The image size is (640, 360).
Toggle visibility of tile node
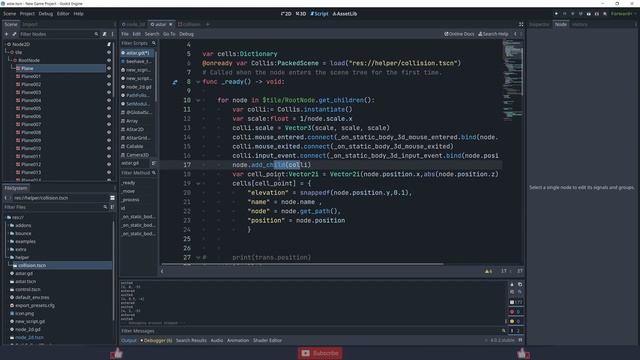coord(109,52)
